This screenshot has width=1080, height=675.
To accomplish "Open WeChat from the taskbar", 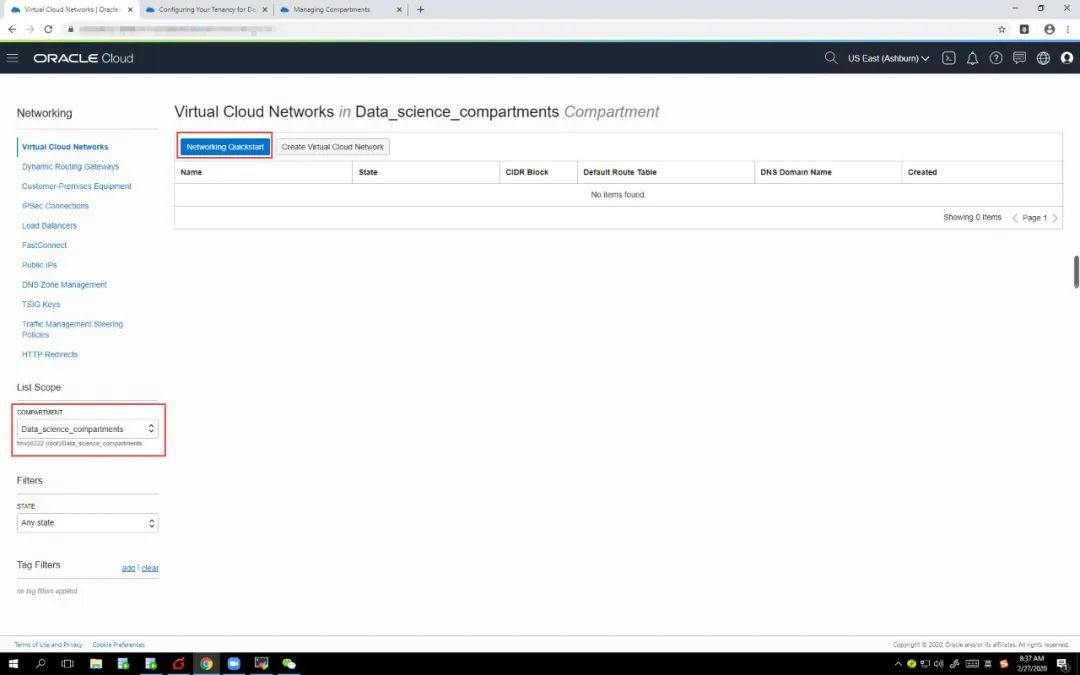I will (x=289, y=663).
